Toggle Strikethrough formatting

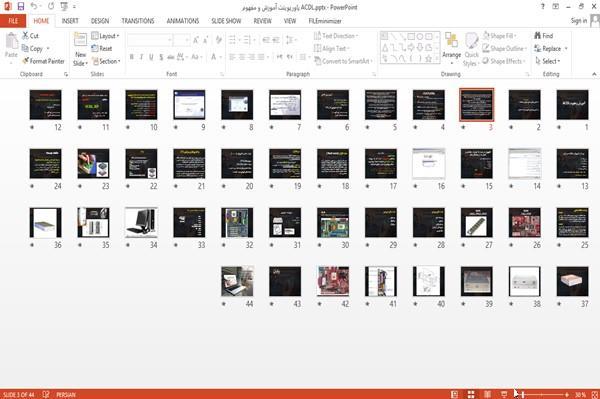(171, 57)
